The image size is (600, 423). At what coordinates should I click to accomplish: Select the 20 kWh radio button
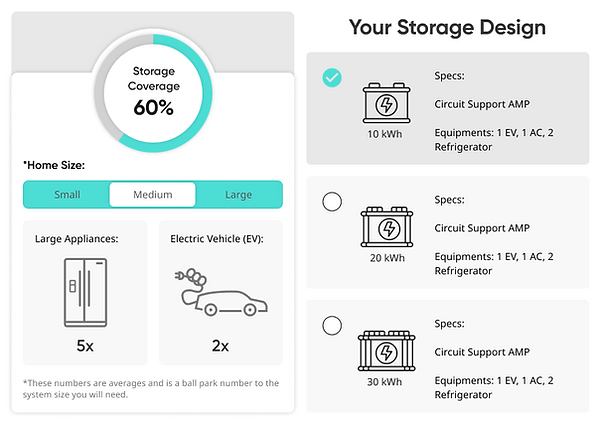pos(332,202)
